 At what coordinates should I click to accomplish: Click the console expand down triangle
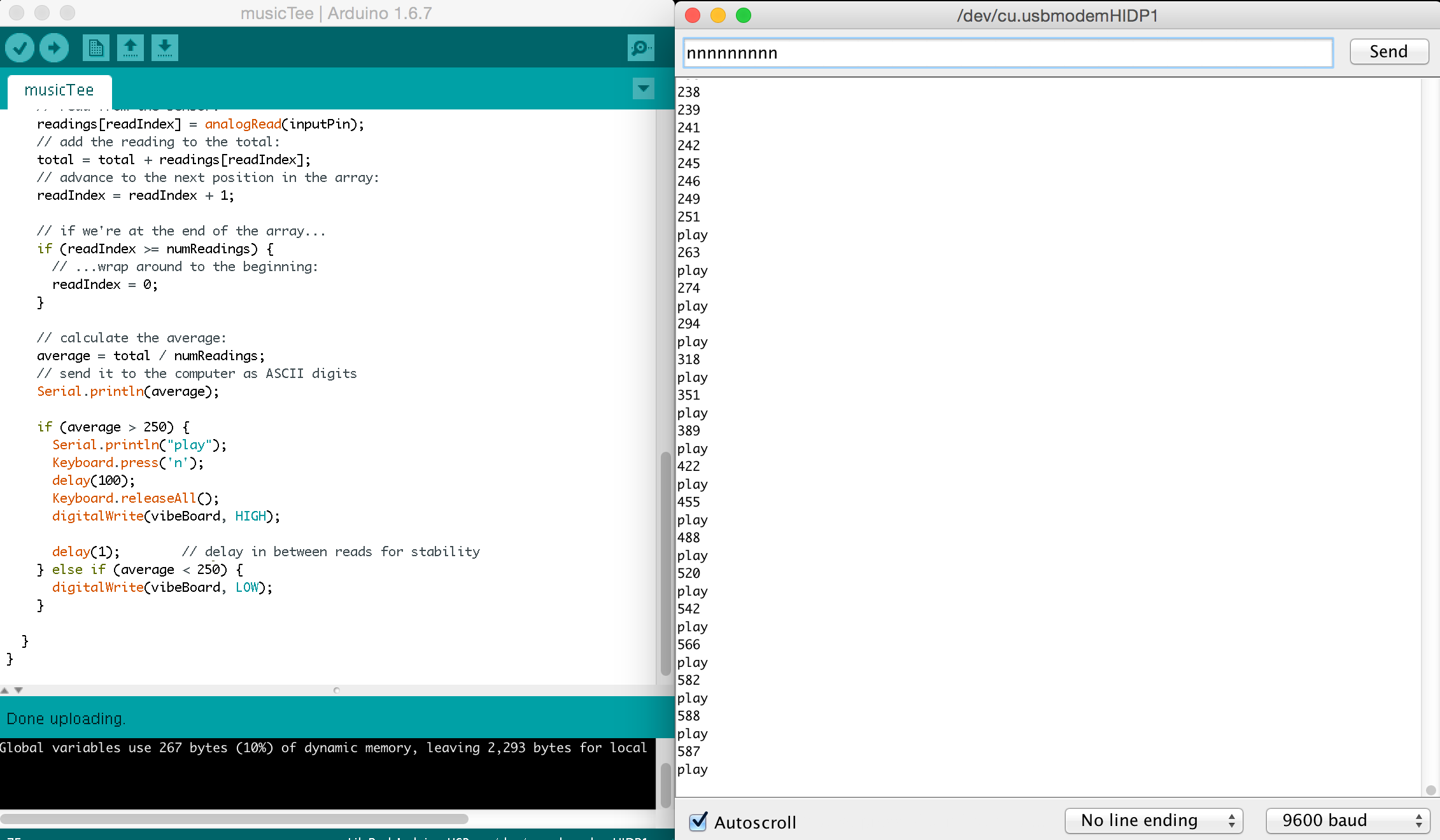point(18,690)
